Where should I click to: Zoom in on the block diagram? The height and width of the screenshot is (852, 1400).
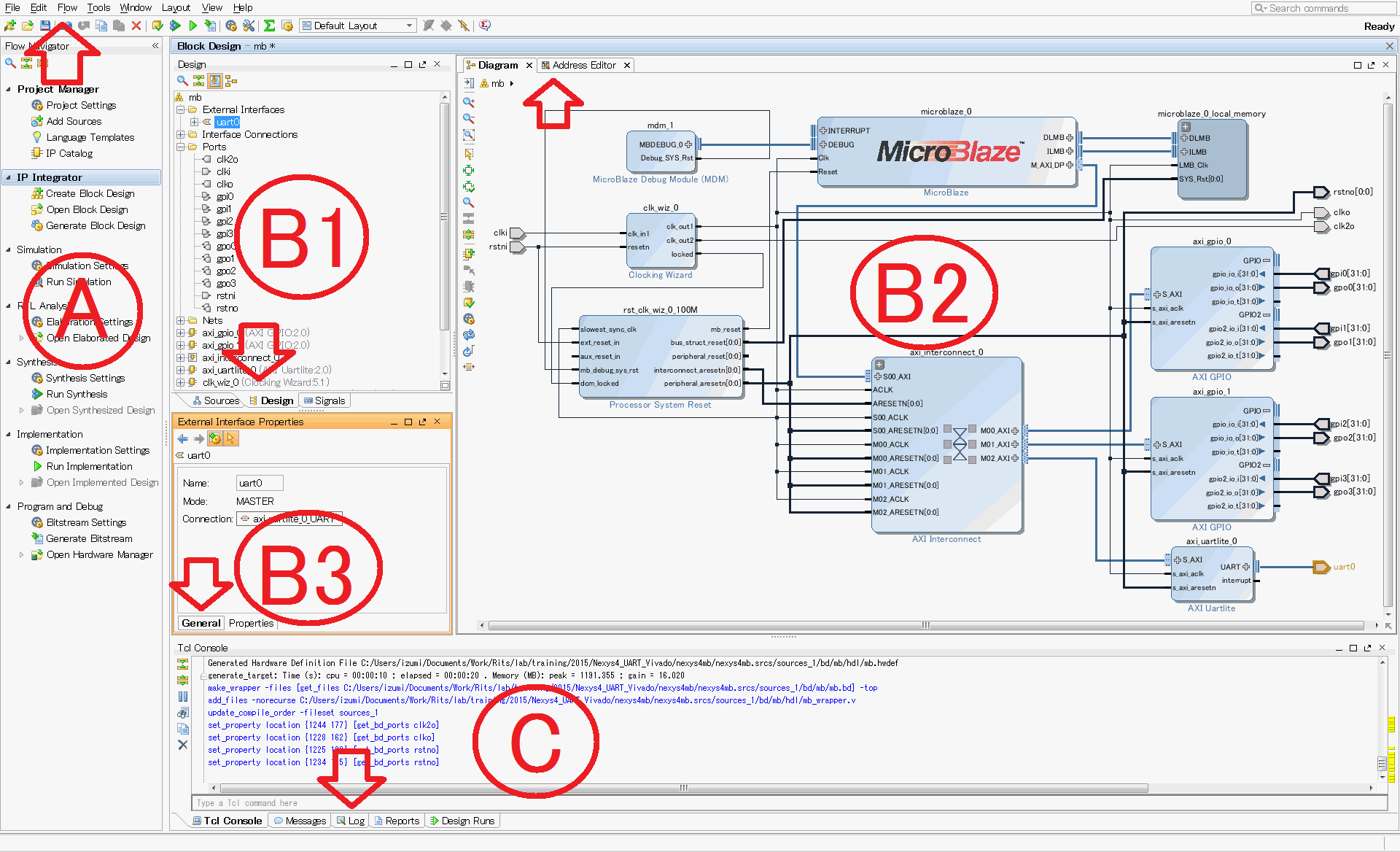(x=469, y=102)
